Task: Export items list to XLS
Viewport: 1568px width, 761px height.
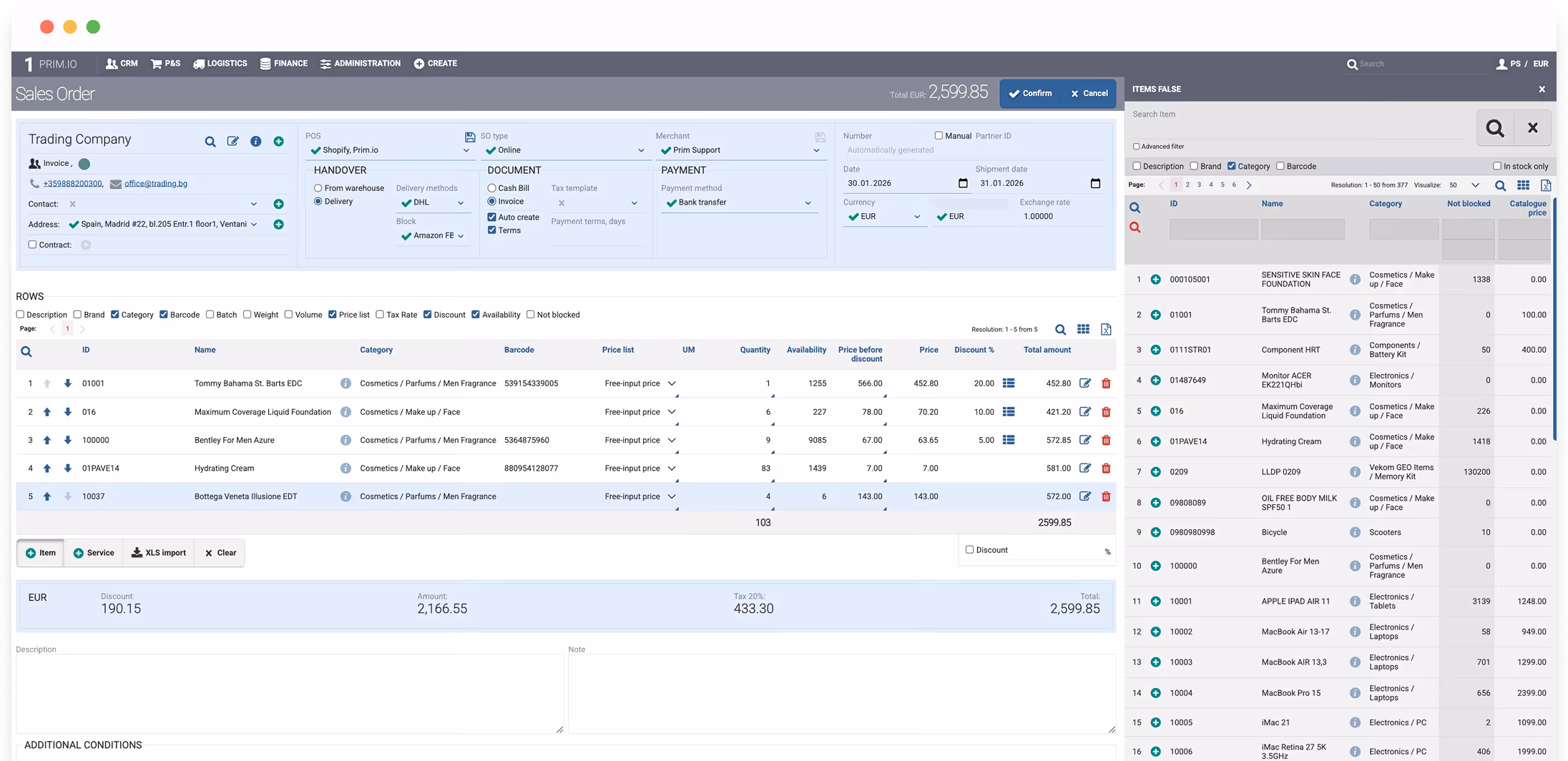Action: pyautogui.click(x=1546, y=185)
